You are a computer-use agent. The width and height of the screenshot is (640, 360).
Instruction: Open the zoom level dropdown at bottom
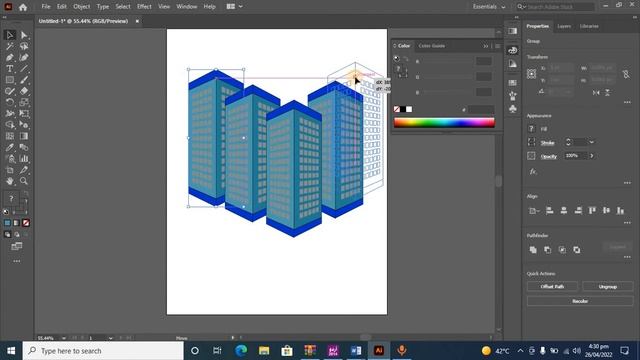[63, 338]
